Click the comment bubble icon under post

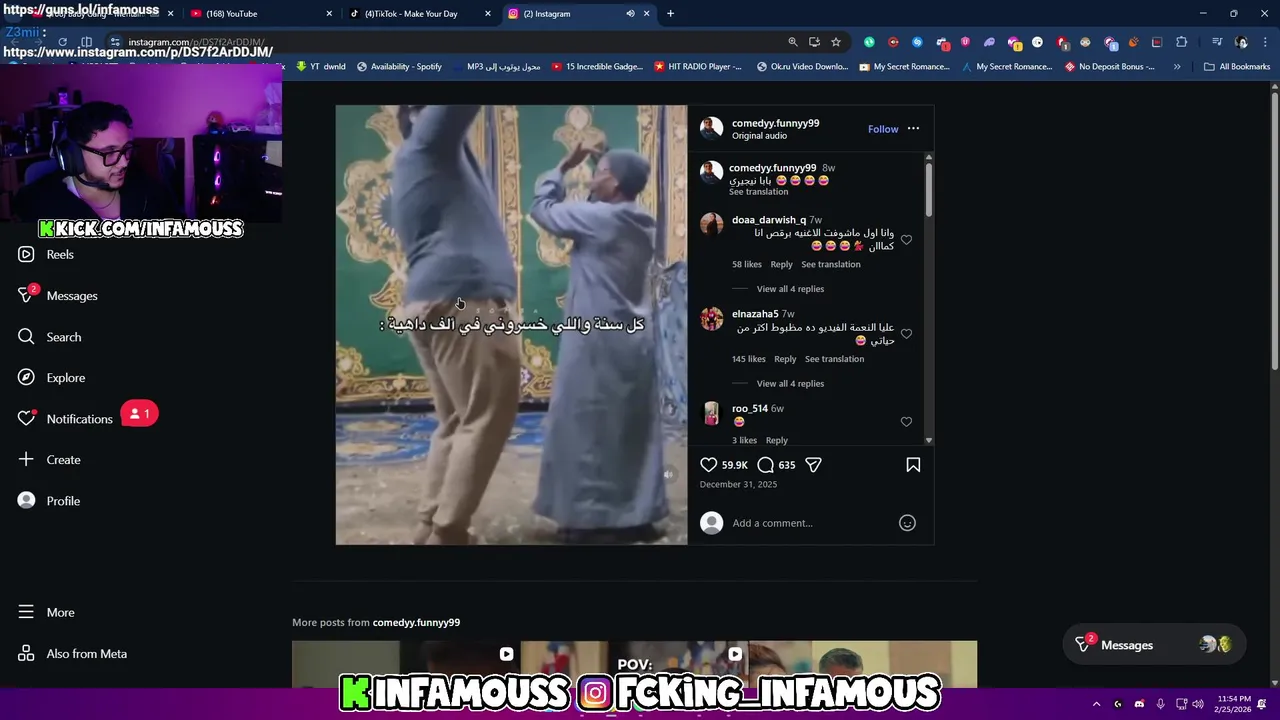click(766, 465)
